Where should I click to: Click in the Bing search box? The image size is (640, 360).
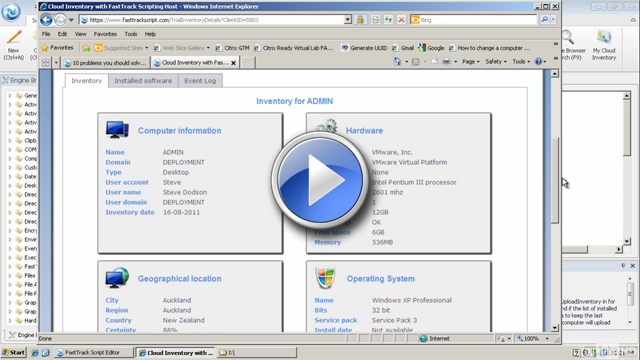479,20
